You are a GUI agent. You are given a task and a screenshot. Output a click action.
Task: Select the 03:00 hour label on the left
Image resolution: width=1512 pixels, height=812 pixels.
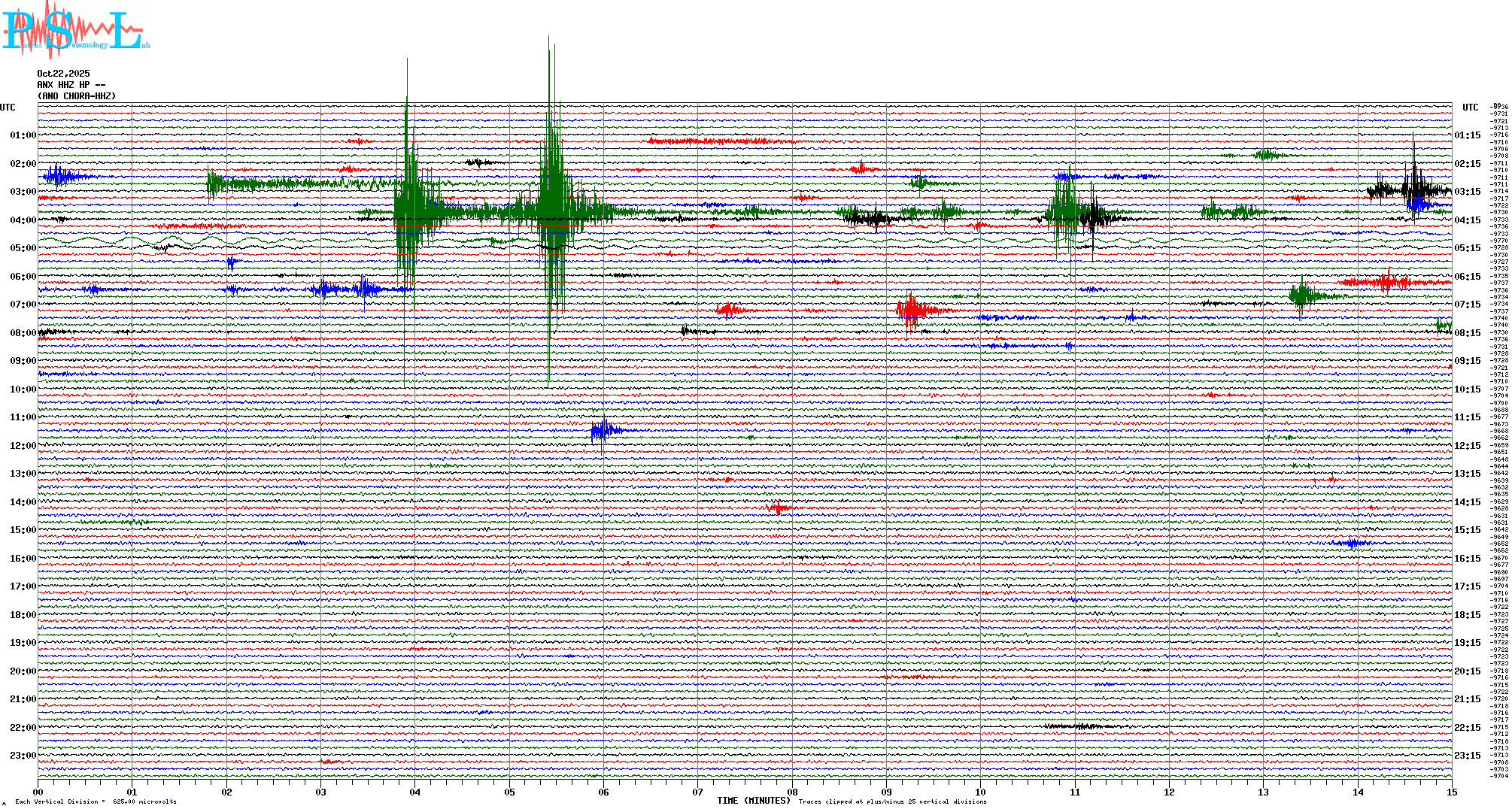(23, 192)
